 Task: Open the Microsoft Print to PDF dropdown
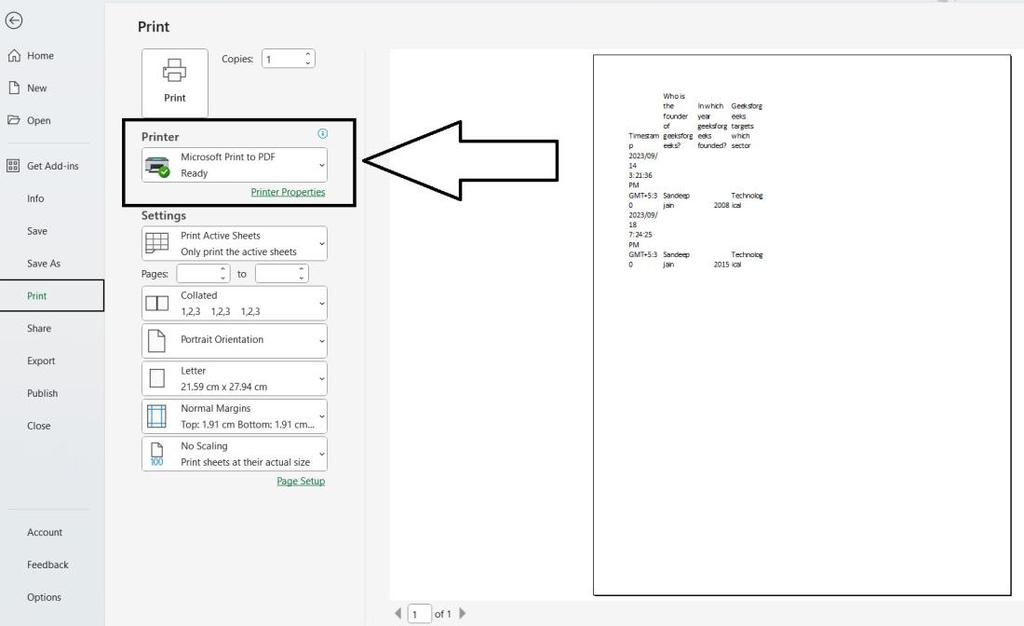click(234, 165)
